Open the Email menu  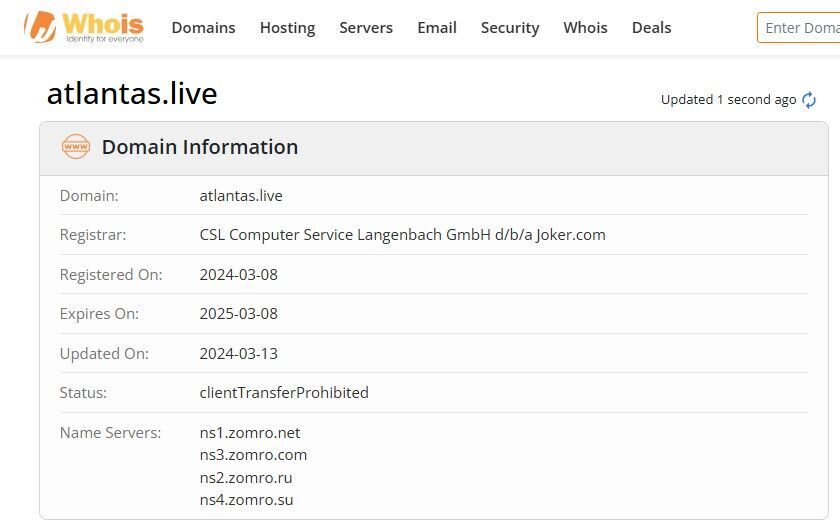click(x=437, y=28)
